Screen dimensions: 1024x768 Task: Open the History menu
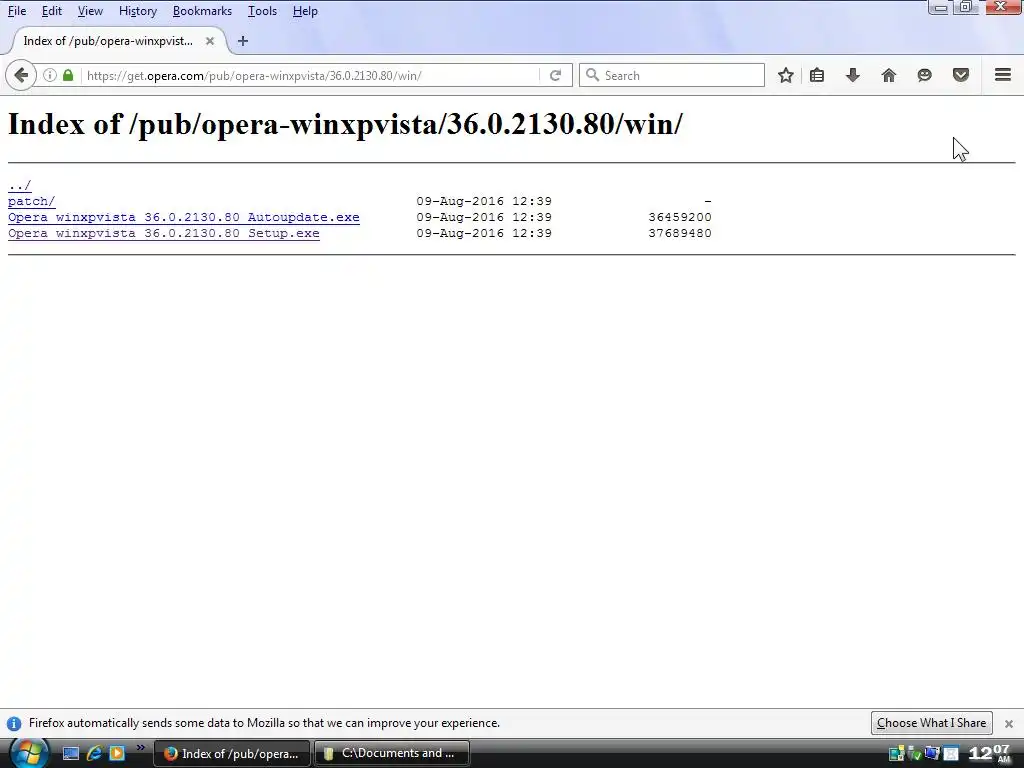tap(138, 11)
